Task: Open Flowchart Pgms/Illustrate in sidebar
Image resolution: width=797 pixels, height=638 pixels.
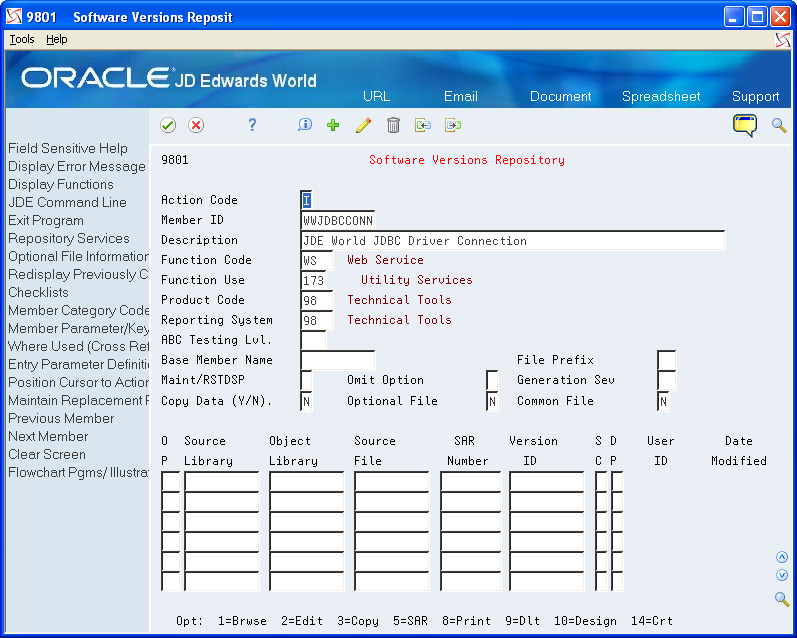Action: coord(78,472)
